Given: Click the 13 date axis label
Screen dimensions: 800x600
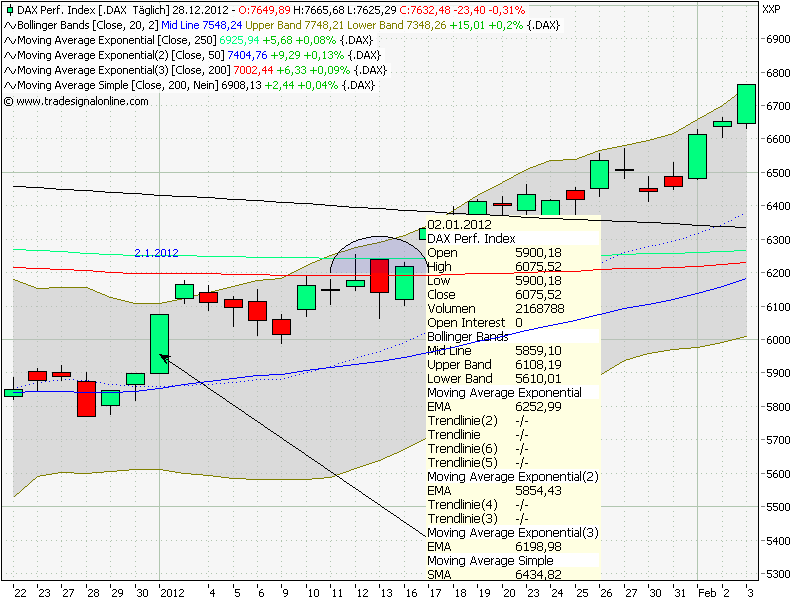Looking at the screenshot, I should pos(386,593).
